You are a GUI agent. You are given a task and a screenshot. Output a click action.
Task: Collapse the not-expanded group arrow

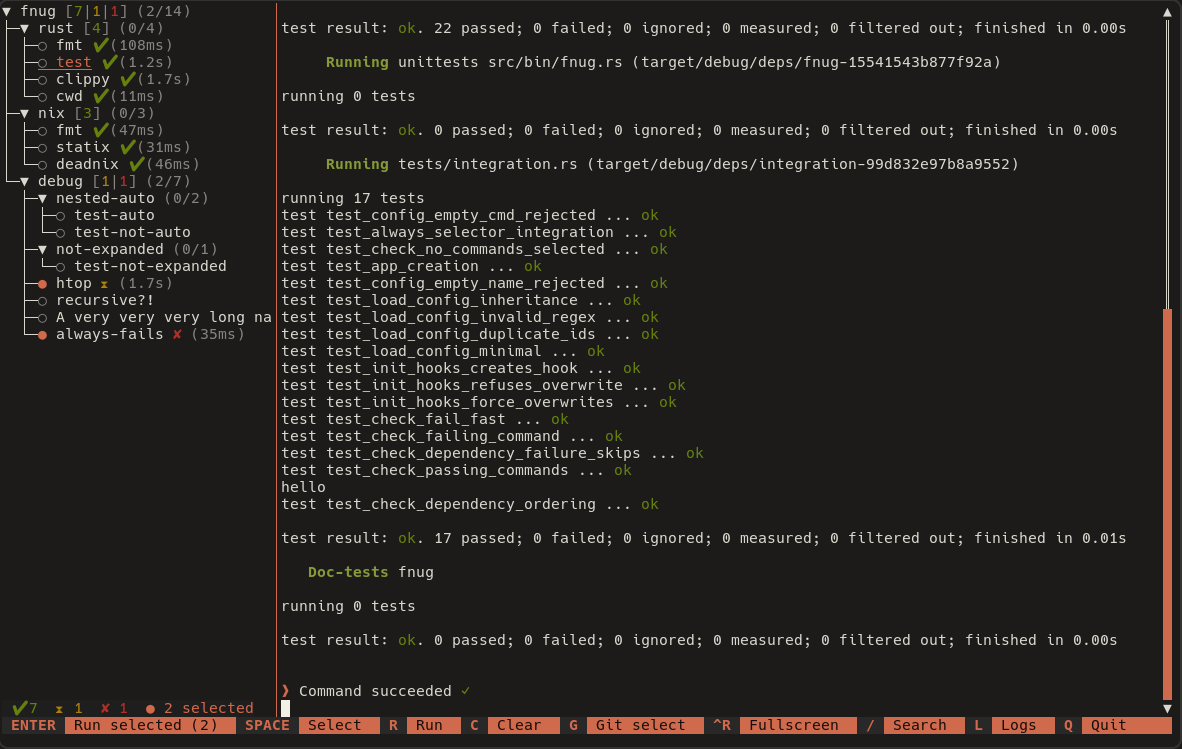coord(43,249)
